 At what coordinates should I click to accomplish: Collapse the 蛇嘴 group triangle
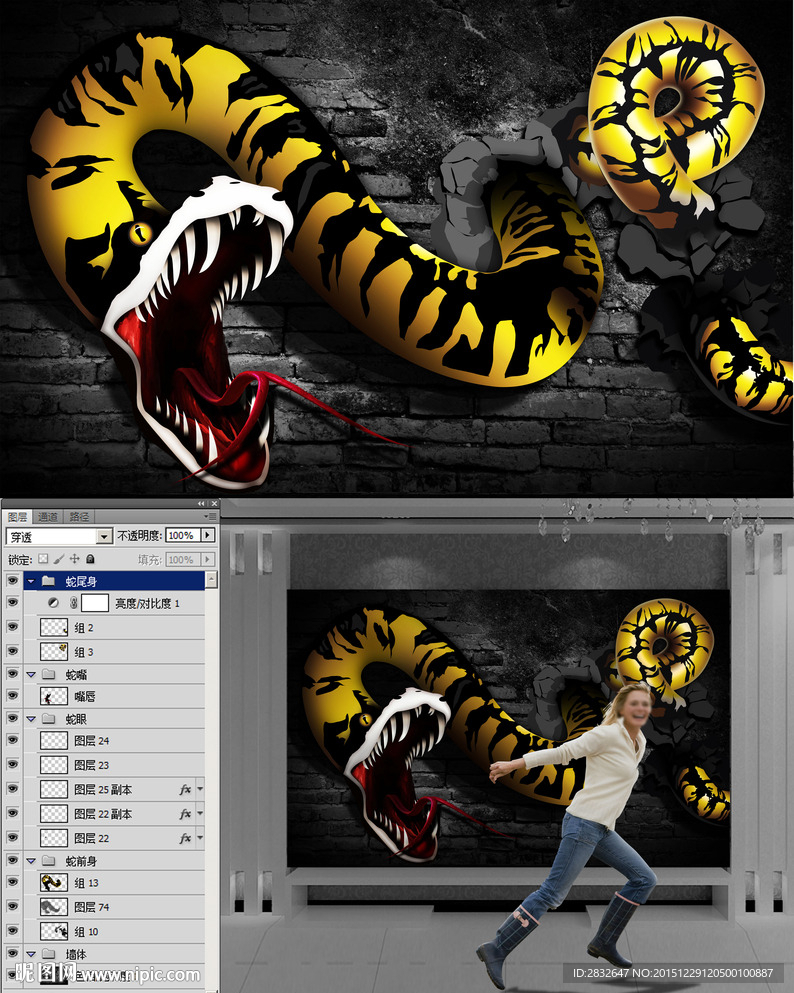(x=30, y=674)
